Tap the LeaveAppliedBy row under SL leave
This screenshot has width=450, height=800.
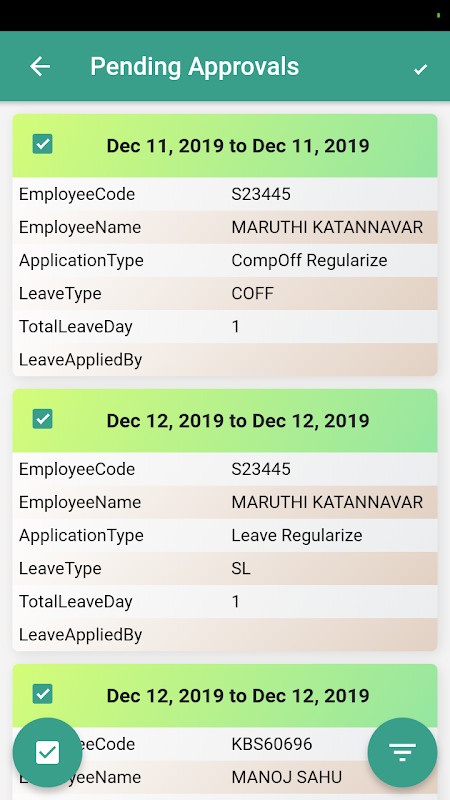pyautogui.click(x=225, y=635)
